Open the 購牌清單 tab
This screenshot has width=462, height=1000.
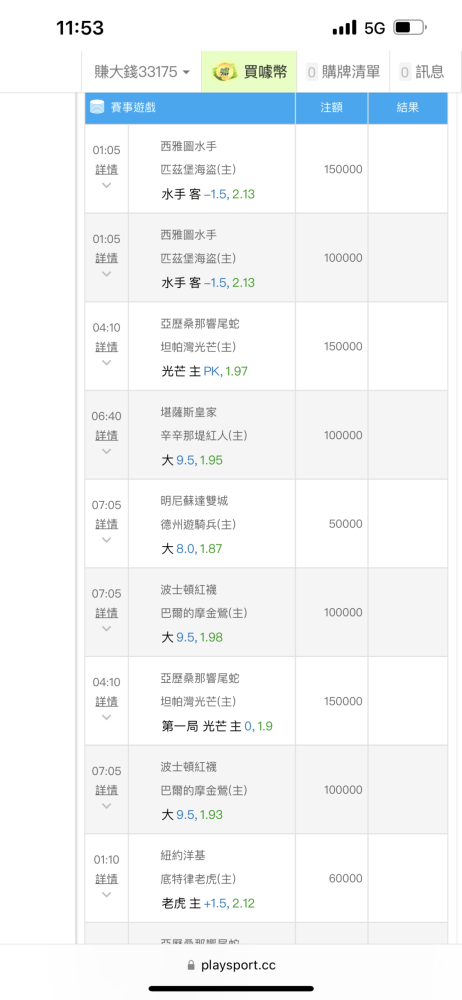tap(343, 71)
